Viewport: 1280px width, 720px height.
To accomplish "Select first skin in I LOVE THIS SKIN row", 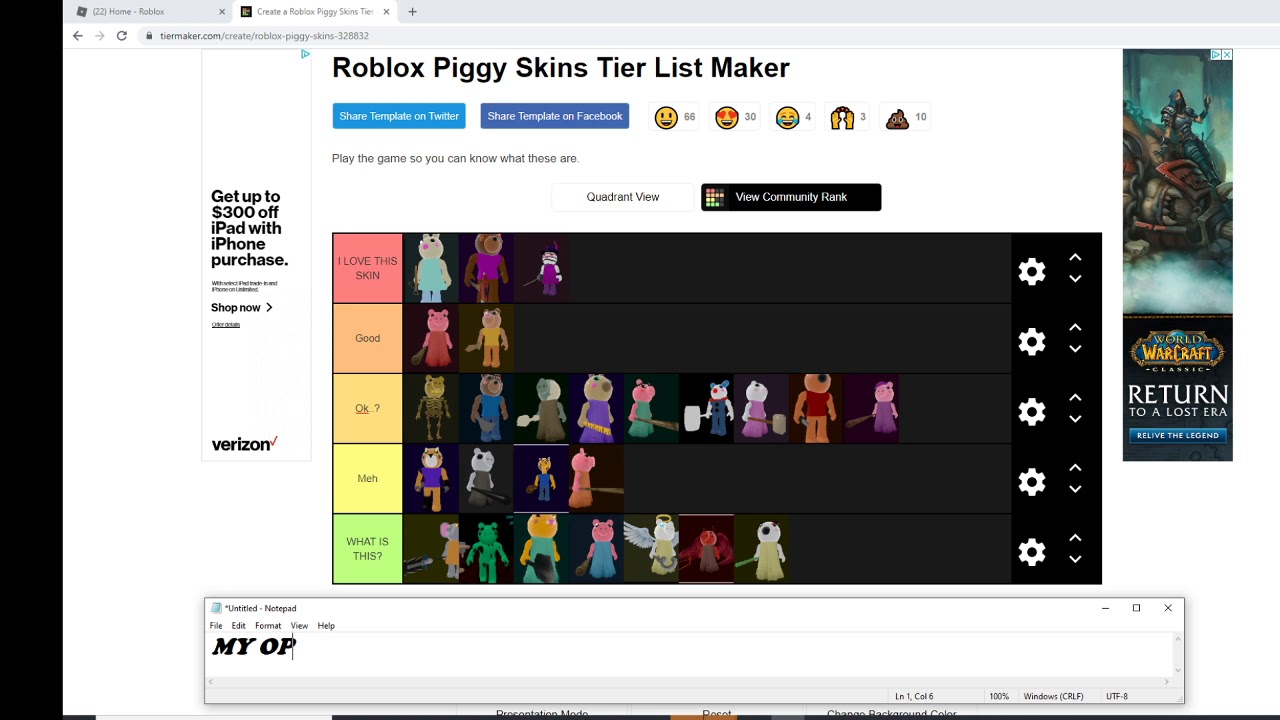I will [x=431, y=268].
